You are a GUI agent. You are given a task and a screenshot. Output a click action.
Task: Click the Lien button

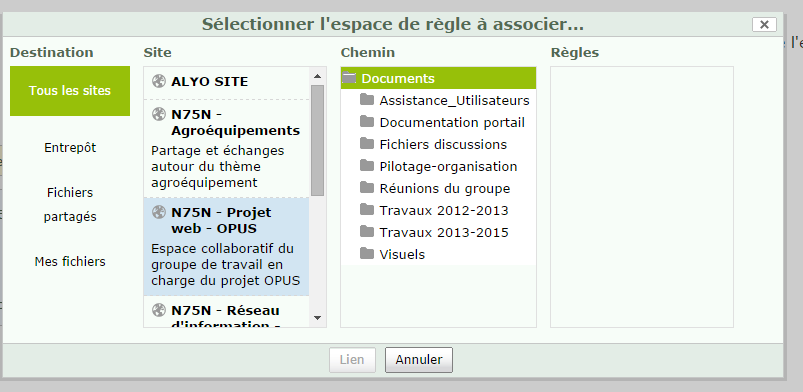(352, 360)
